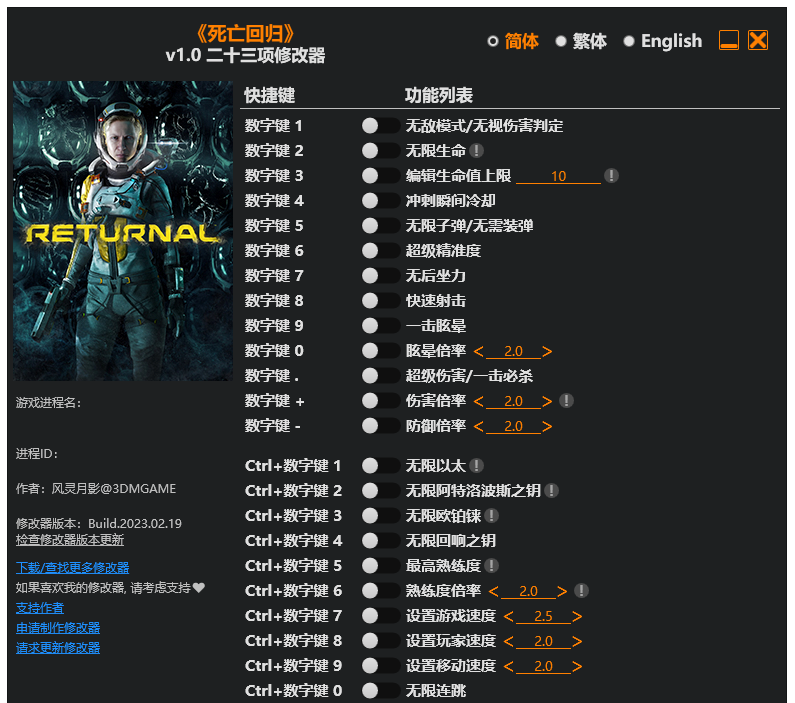Decrease 设置玩家速度 with left arrow
The height and width of the screenshot is (703, 795).
[x=509, y=641]
